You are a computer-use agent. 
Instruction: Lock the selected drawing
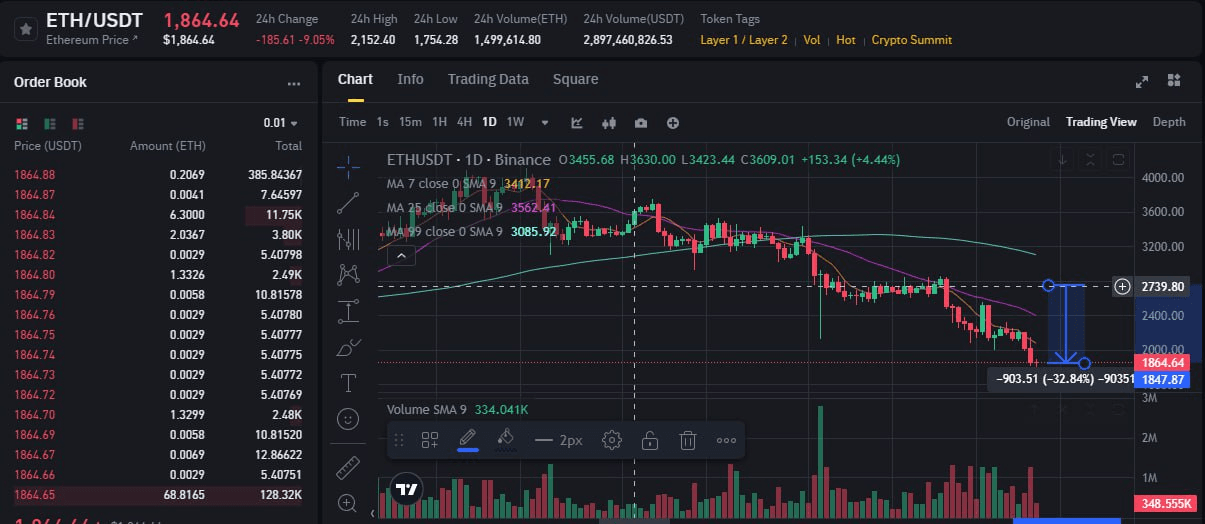point(650,439)
